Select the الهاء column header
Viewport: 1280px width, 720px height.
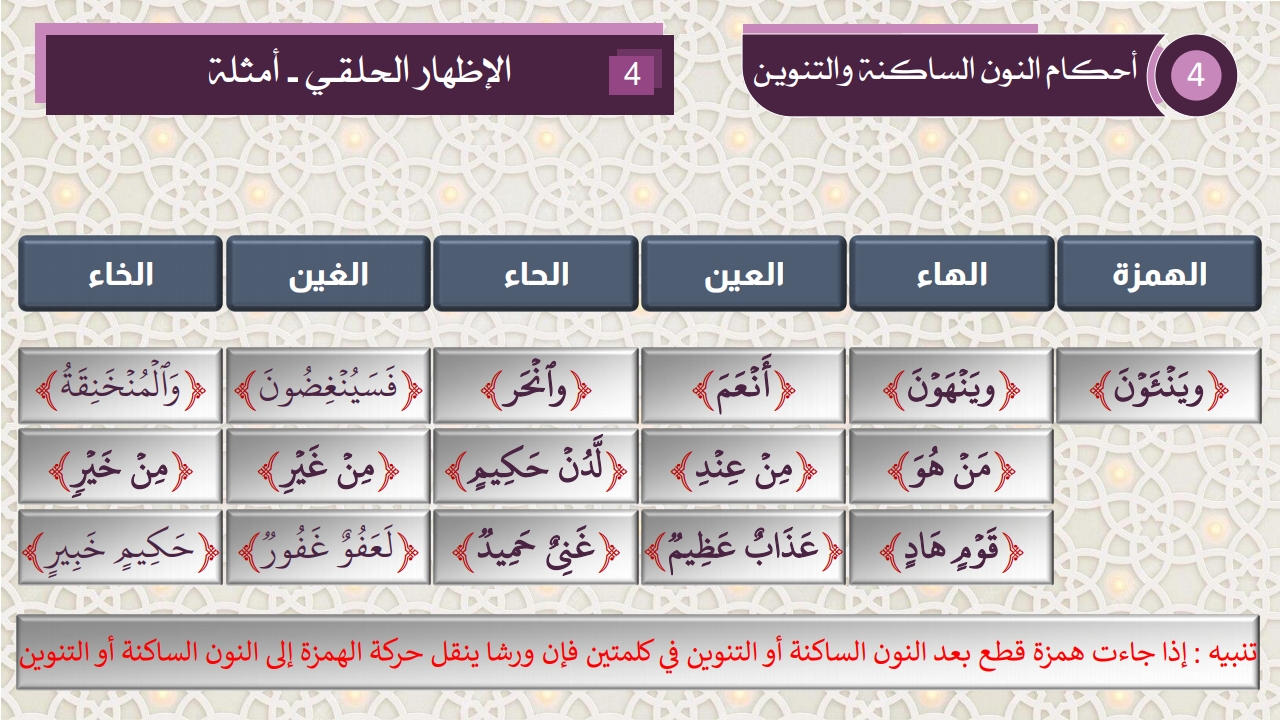951,274
